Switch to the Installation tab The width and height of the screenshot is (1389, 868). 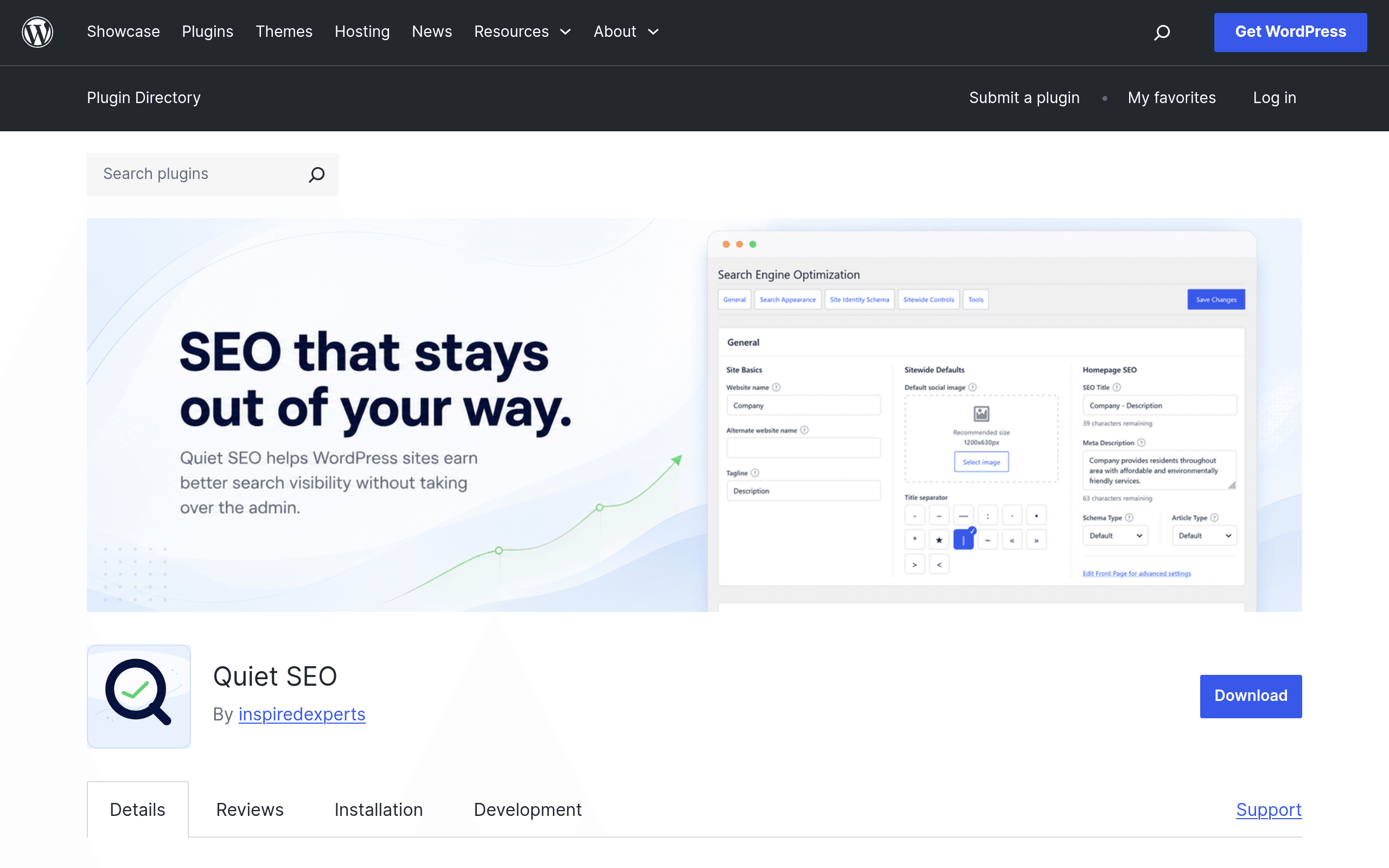click(x=379, y=809)
